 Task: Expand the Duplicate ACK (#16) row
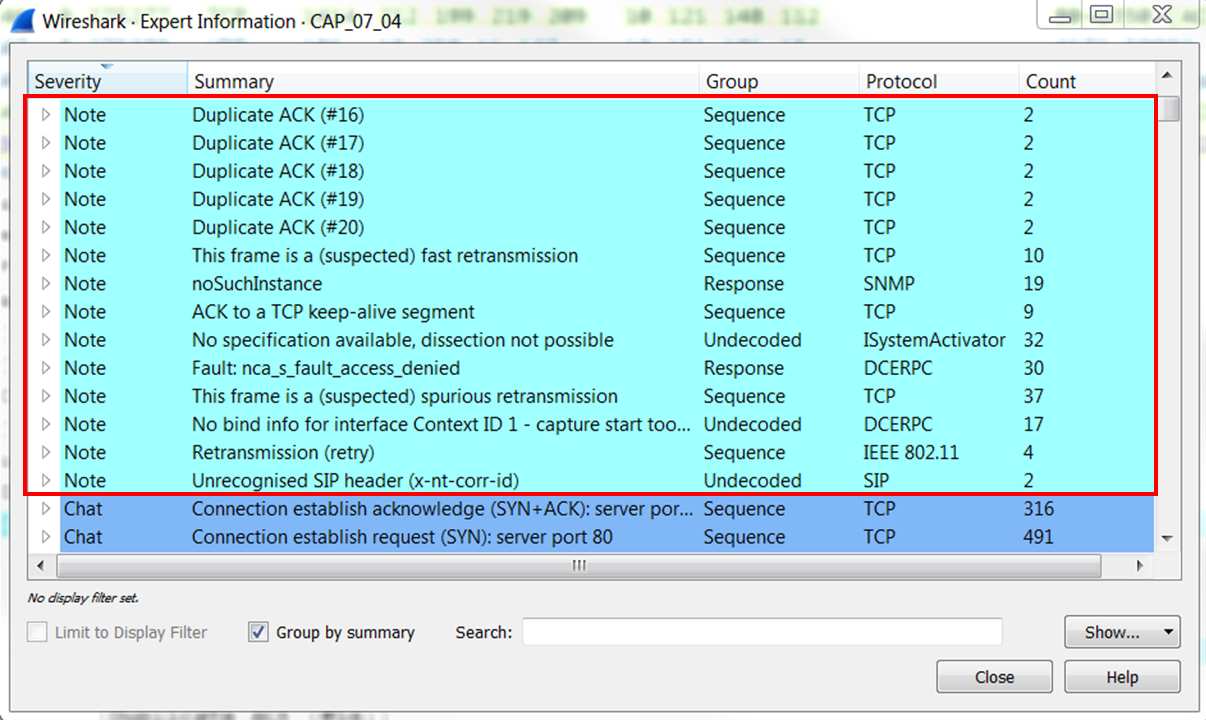click(x=45, y=115)
